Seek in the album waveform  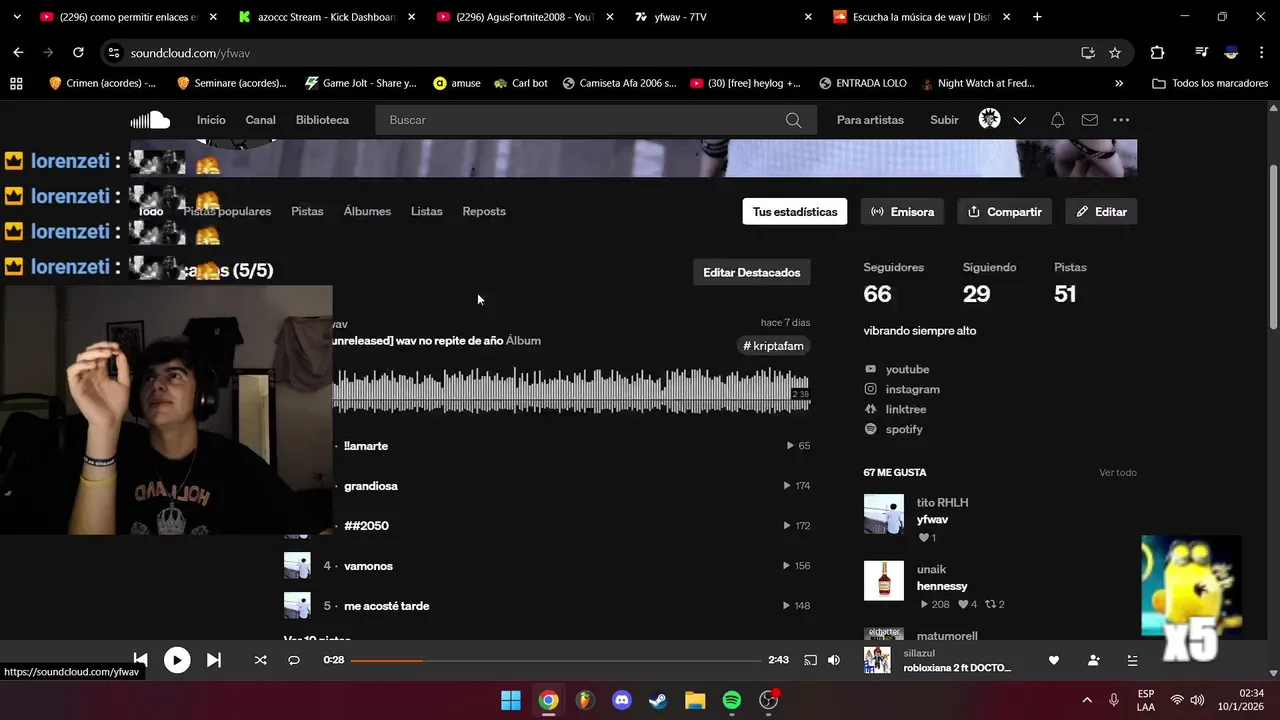click(571, 390)
